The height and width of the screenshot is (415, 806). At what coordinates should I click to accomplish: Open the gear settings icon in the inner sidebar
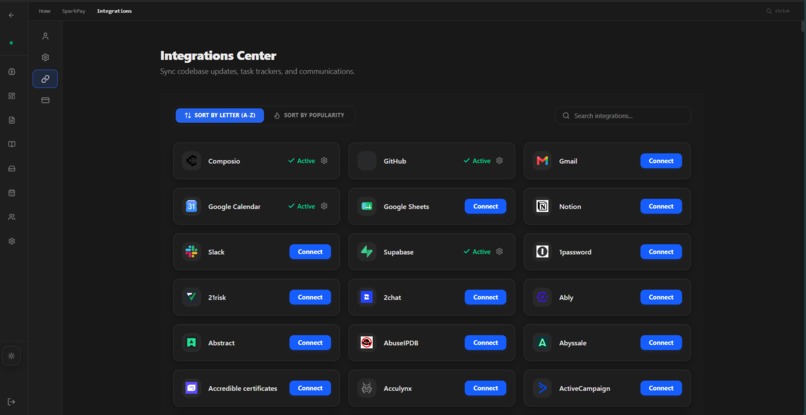[45, 57]
